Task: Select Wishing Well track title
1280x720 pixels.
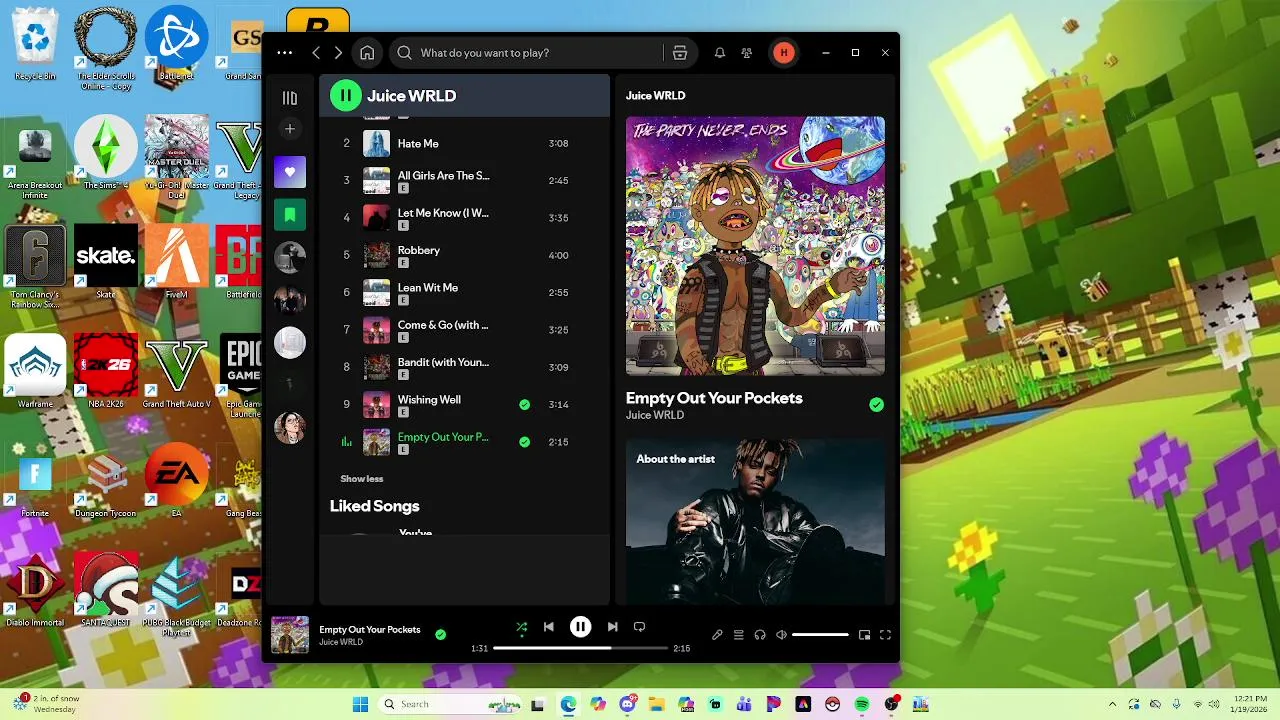Action: (429, 400)
